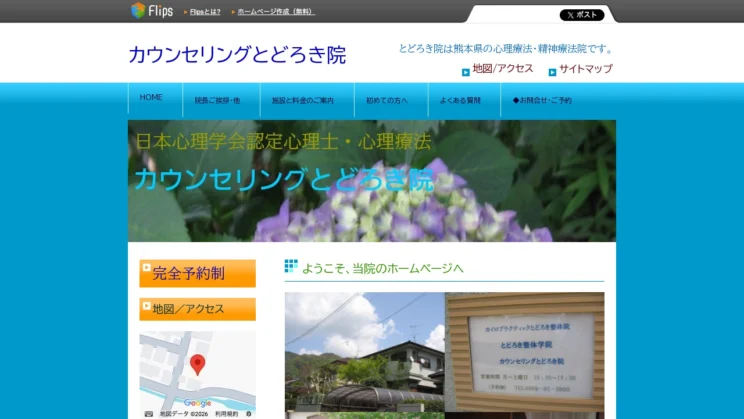Viewport: 744px width, 419px height.
Task: Open the 'ホームページ作成（無料）' link
Action: 276,11
